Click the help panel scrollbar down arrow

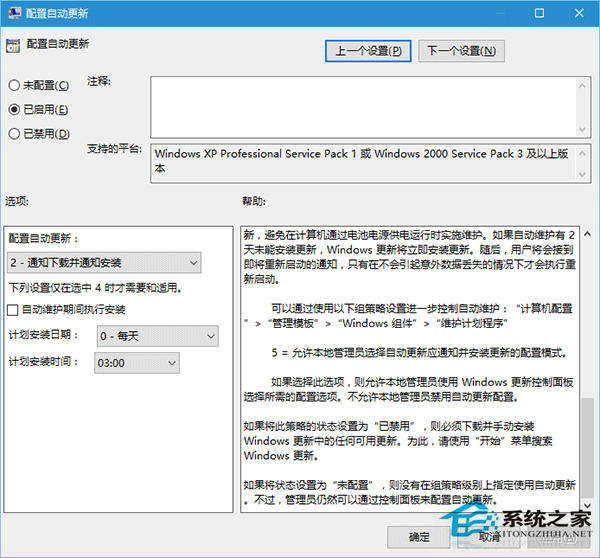tap(587, 506)
